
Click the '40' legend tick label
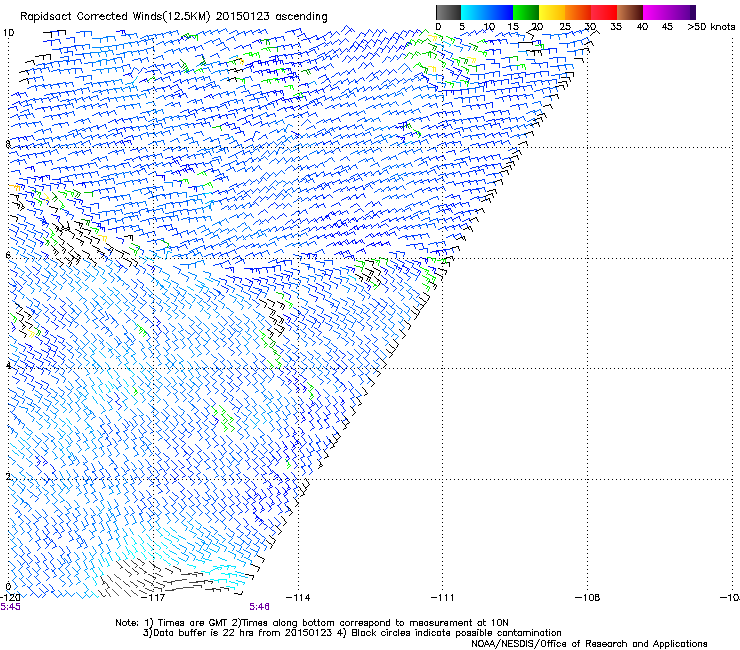click(x=642, y=27)
